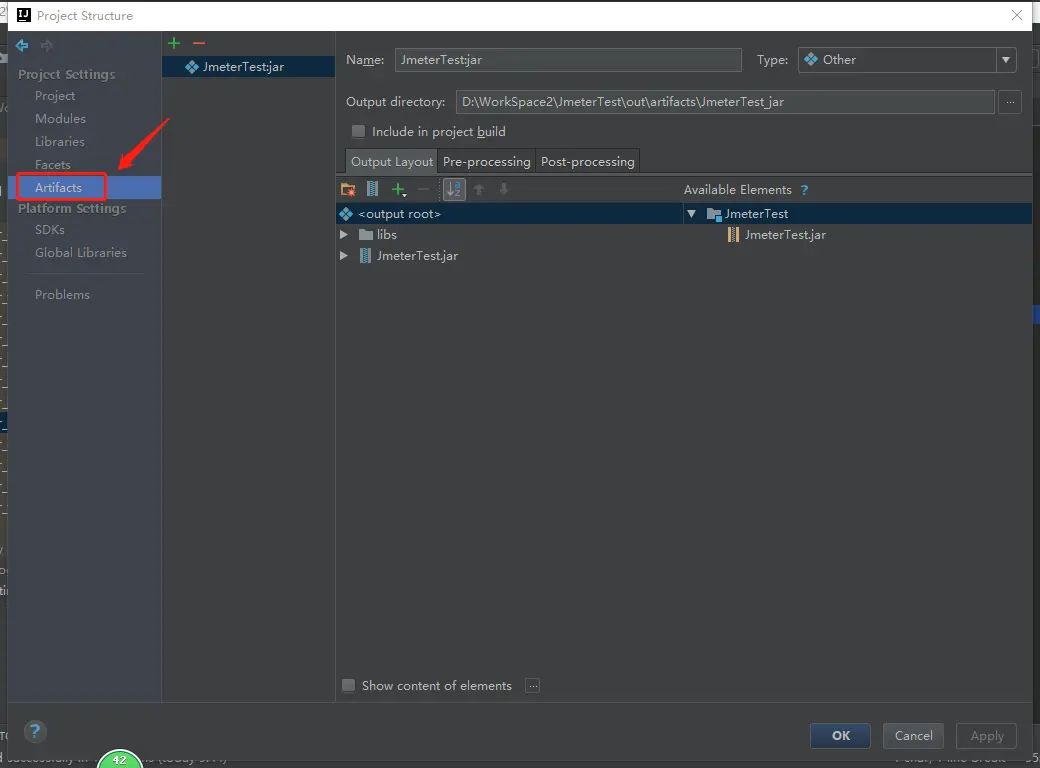Image resolution: width=1040 pixels, height=768 pixels.
Task: Switch to the Output Layout tab
Action: point(391,162)
